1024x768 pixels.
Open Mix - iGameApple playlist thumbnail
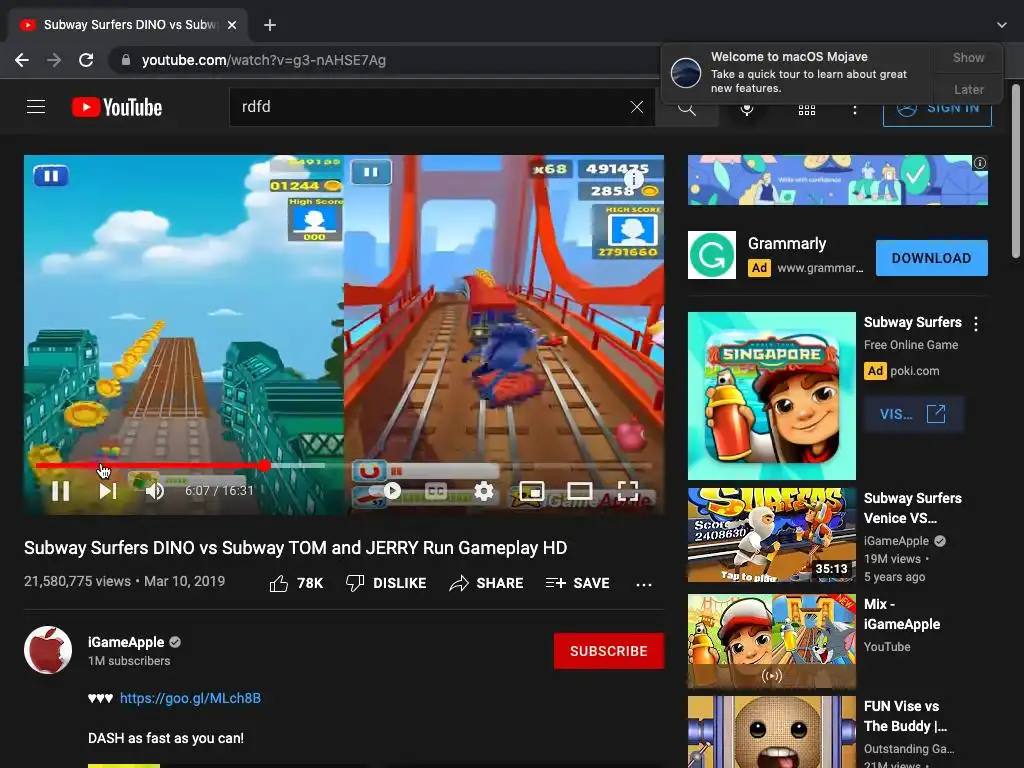point(771,641)
